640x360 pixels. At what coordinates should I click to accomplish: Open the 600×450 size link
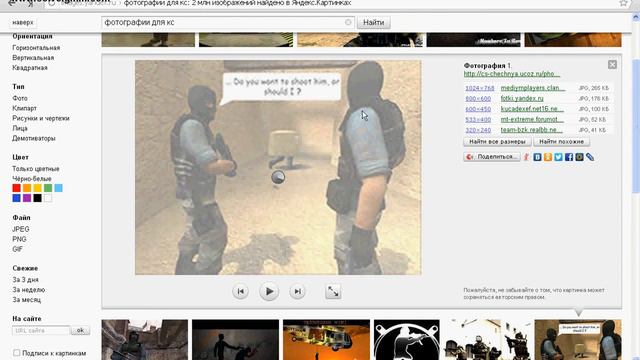tap(478, 109)
